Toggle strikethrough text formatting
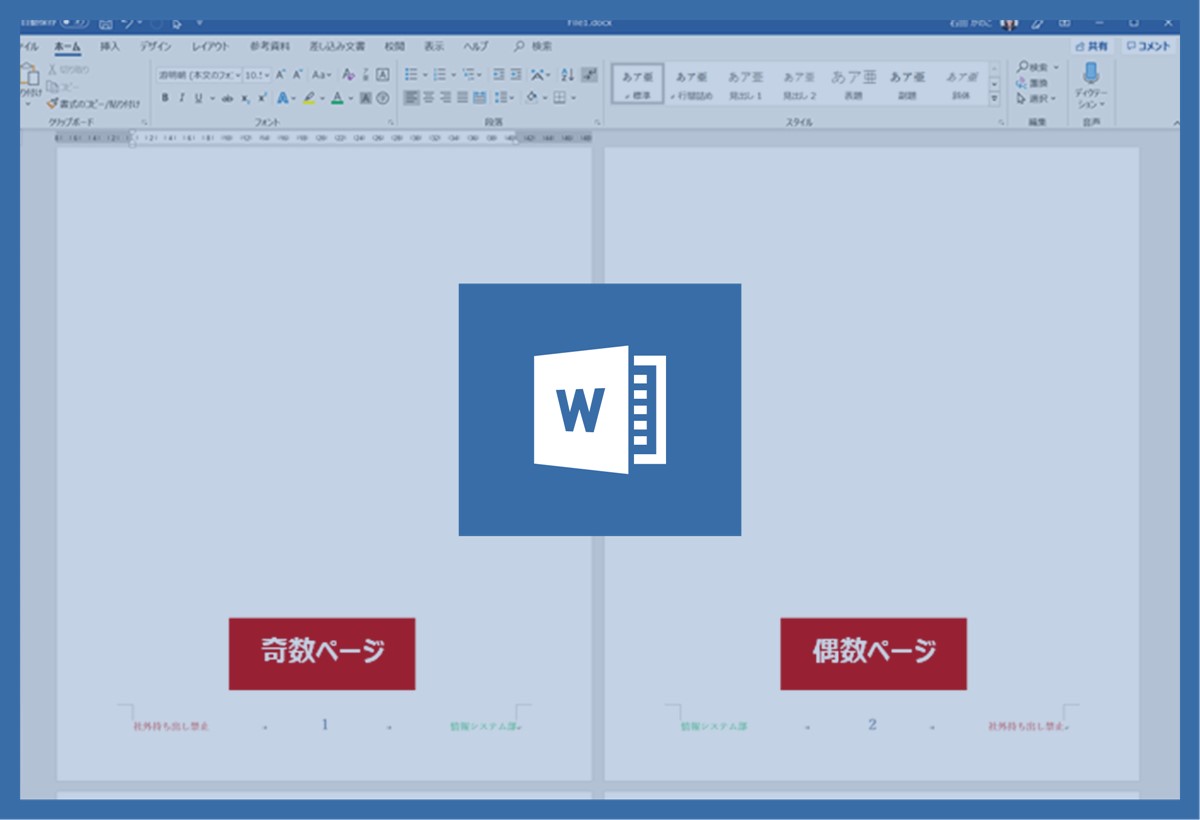Viewport: 1200px width, 820px height. point(227,98)
